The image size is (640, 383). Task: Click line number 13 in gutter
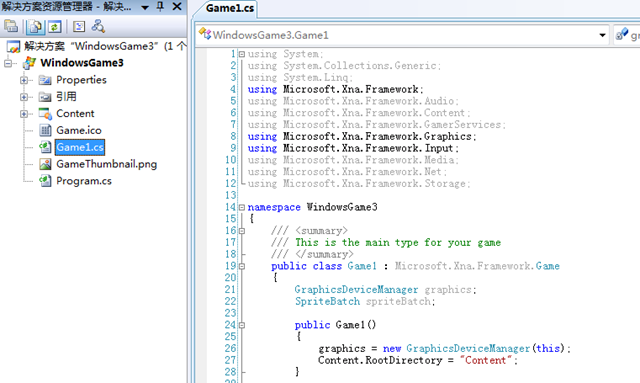[x=231, y=195]
